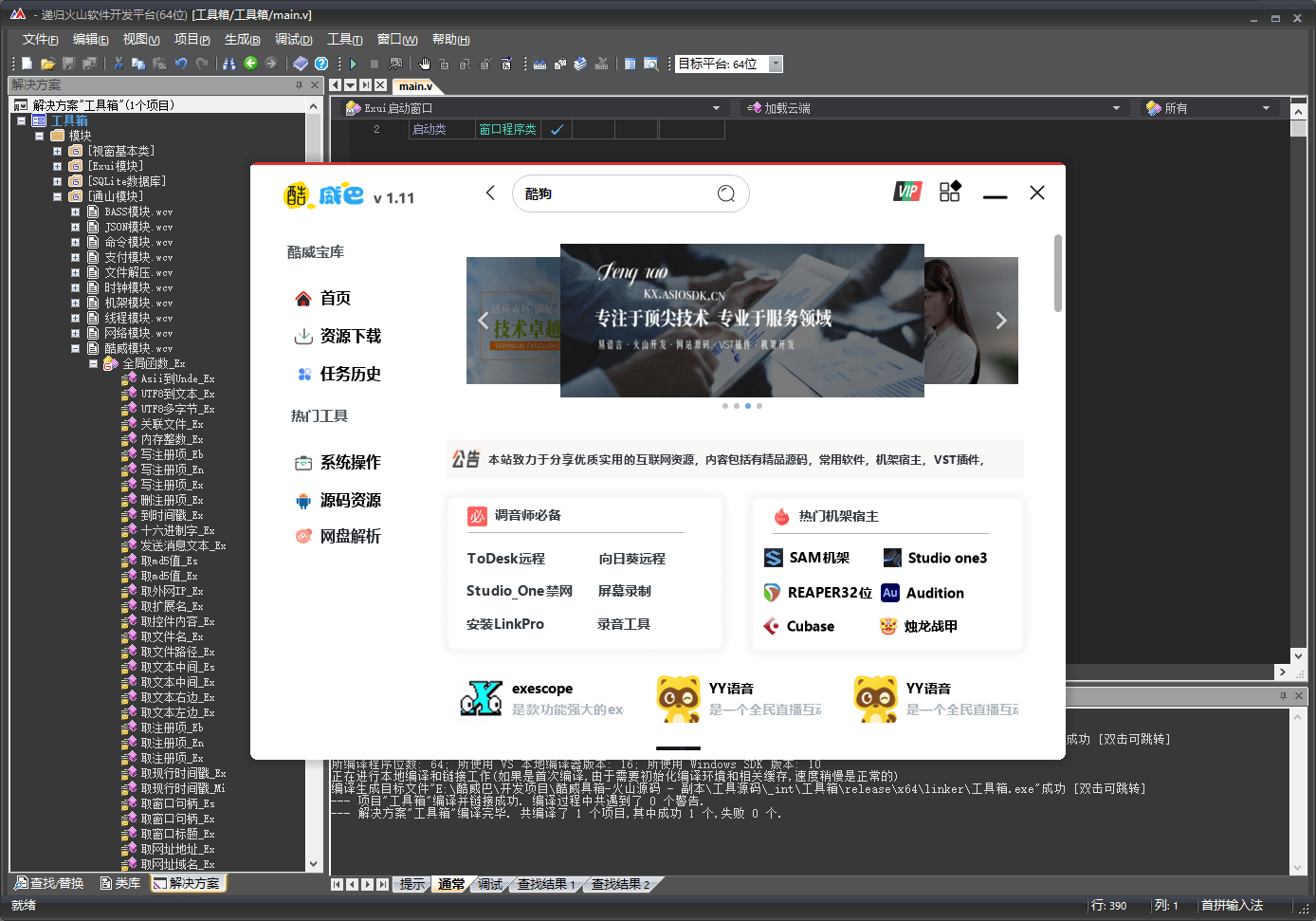This screenshot has width=1316, height=921.
Task: Collapse the 工具箱 project node
Action: pos(21,120)
